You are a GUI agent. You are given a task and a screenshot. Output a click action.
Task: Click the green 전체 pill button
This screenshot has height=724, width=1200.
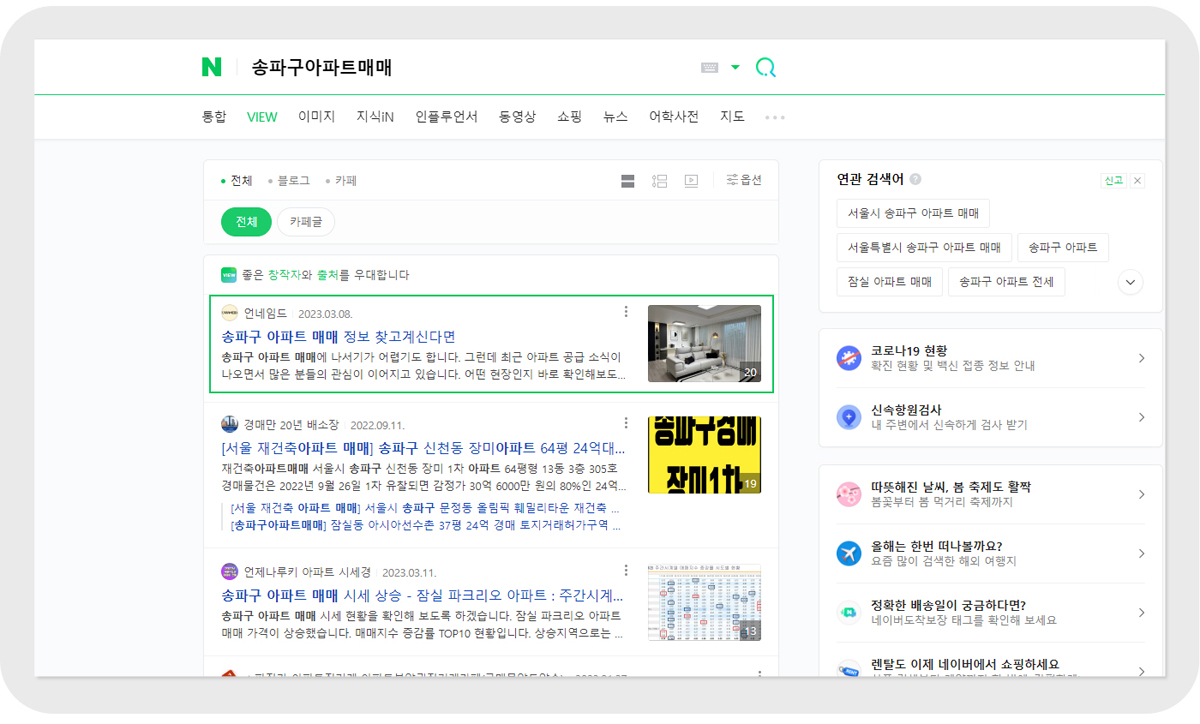click(246, 222)
